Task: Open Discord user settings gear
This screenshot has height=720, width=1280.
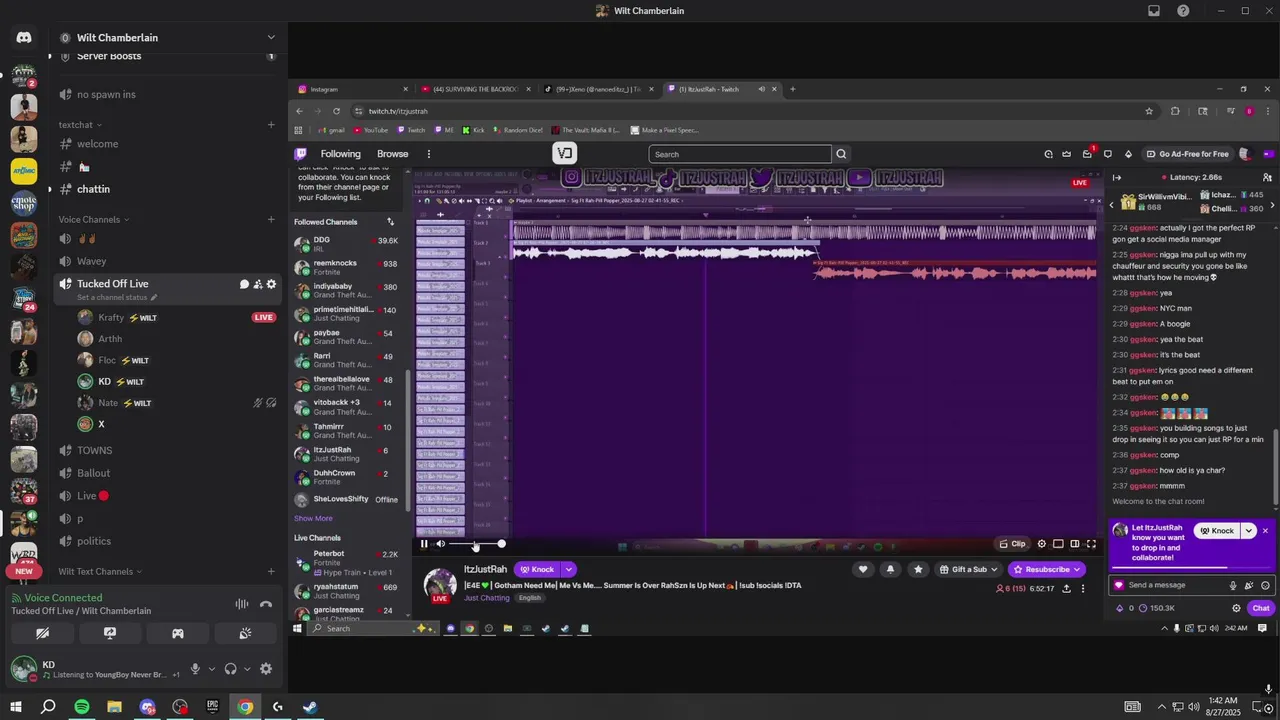Action: coord(266,669)
